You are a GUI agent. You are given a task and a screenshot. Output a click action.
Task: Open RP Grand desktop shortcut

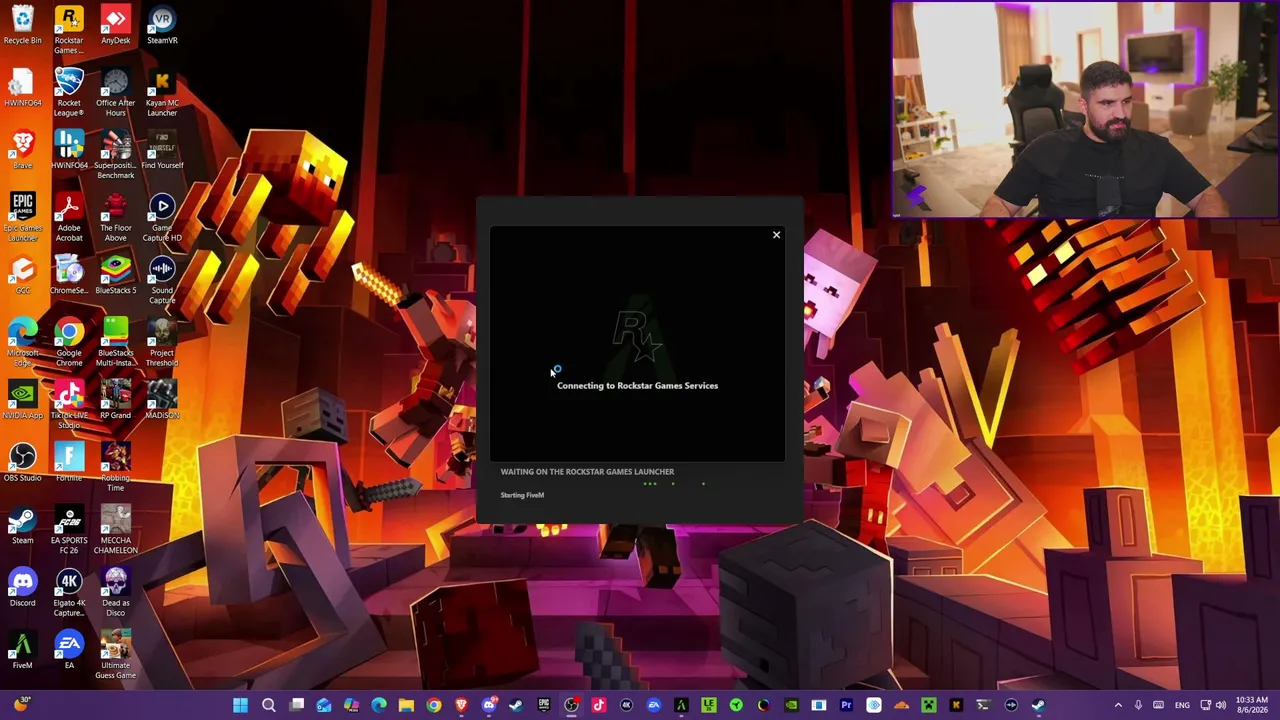point(115,401)
